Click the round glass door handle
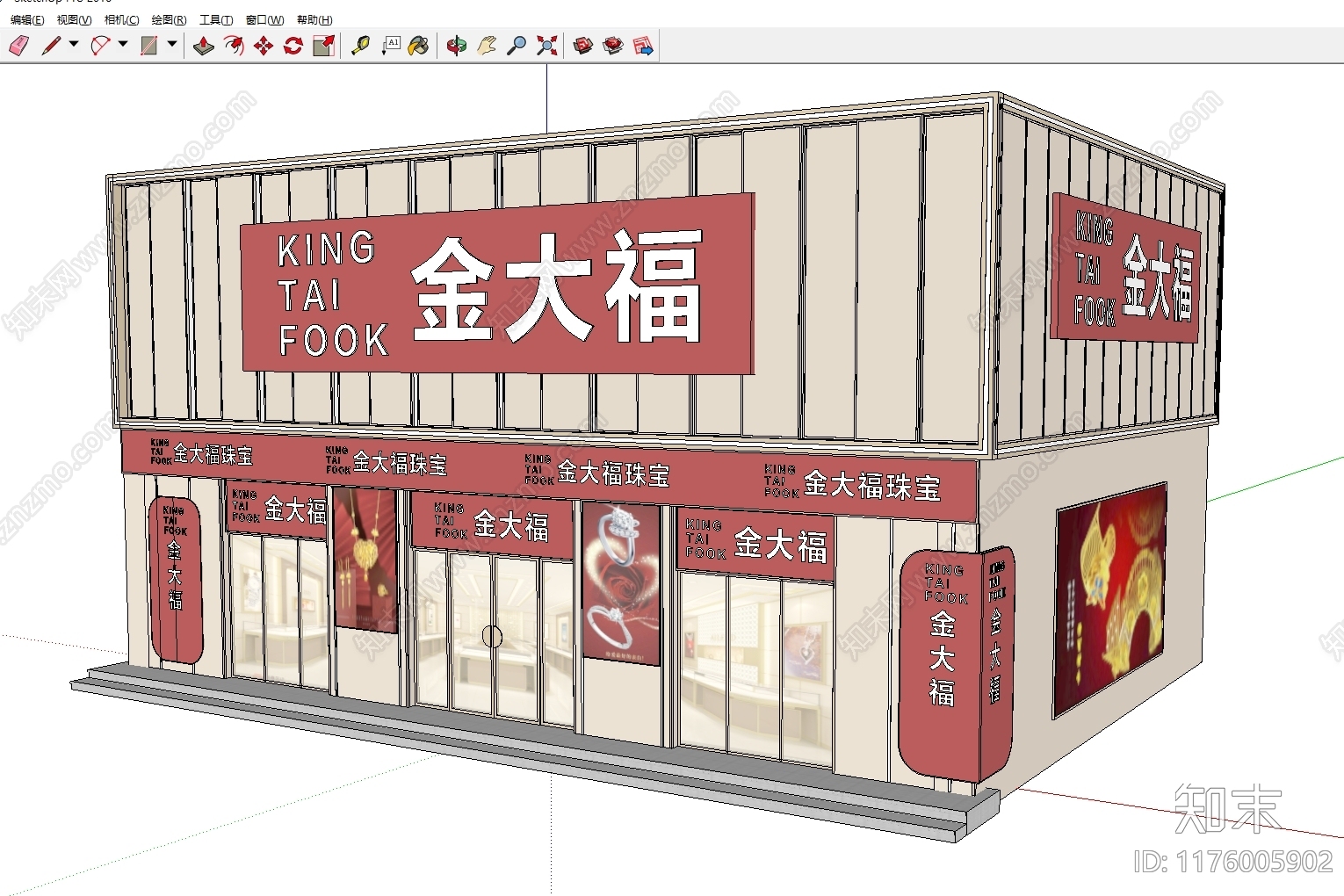Viewport: 1344px width, 896px height. tap(492, 636)
